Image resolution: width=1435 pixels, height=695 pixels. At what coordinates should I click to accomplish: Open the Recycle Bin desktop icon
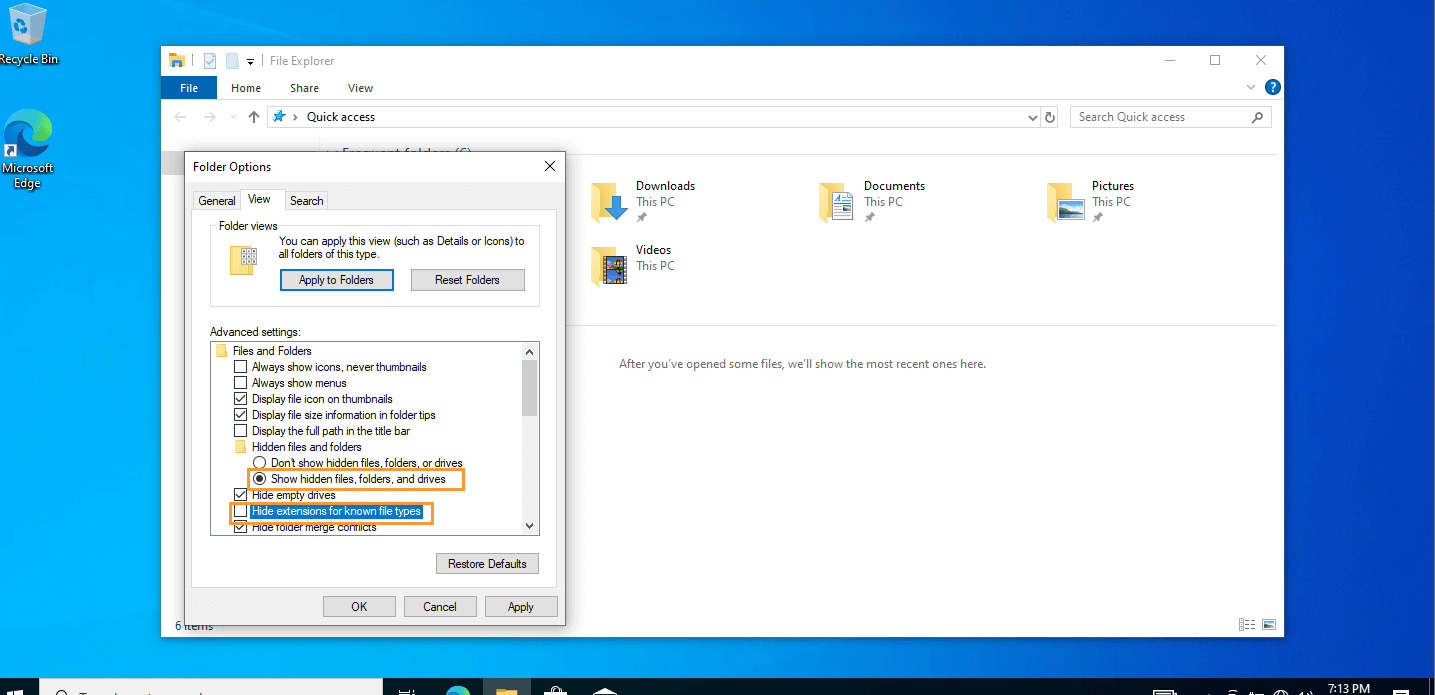click(28, 33)
